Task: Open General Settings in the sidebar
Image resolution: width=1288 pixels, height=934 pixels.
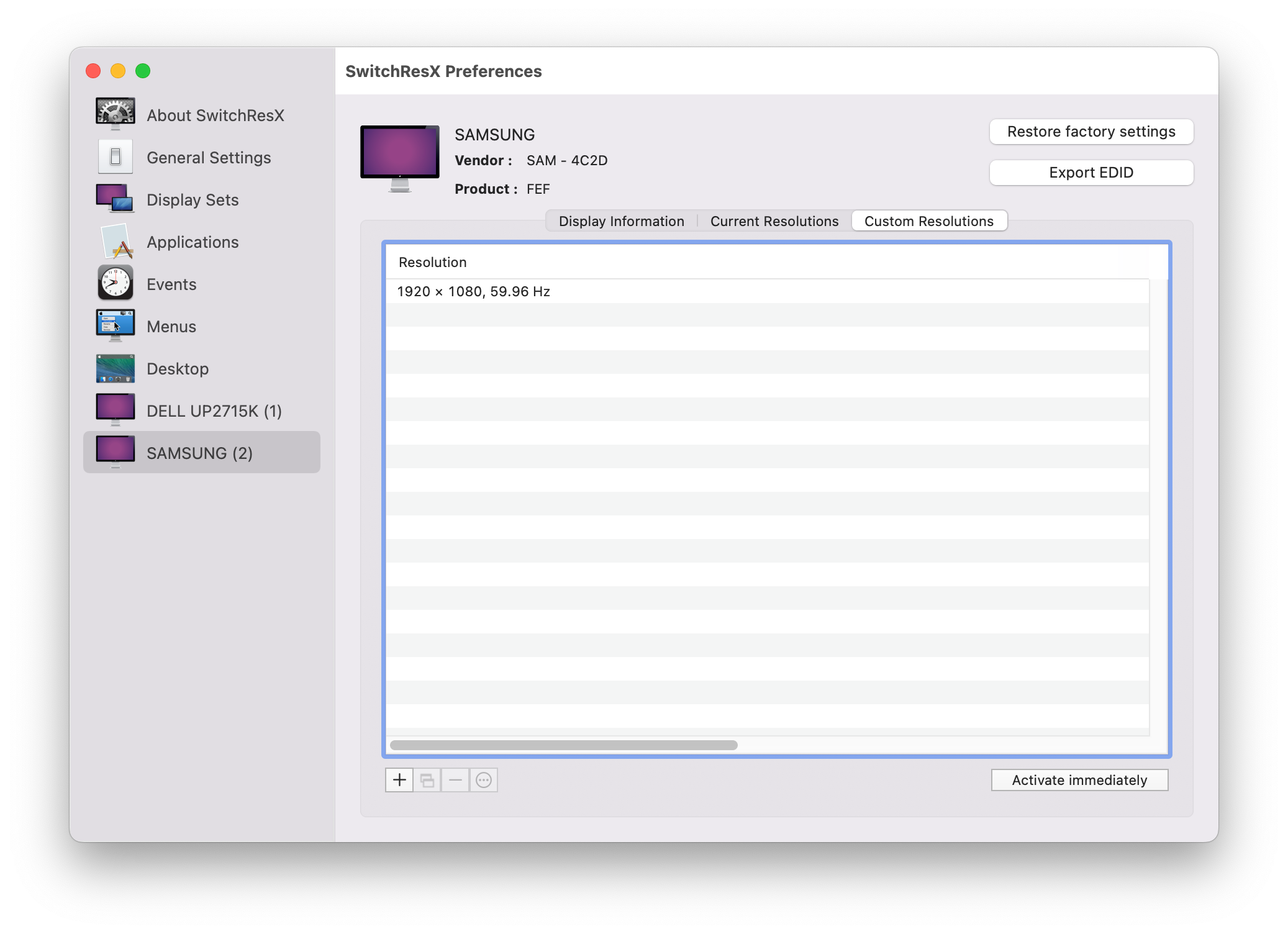Action: [x=209, y=158]
